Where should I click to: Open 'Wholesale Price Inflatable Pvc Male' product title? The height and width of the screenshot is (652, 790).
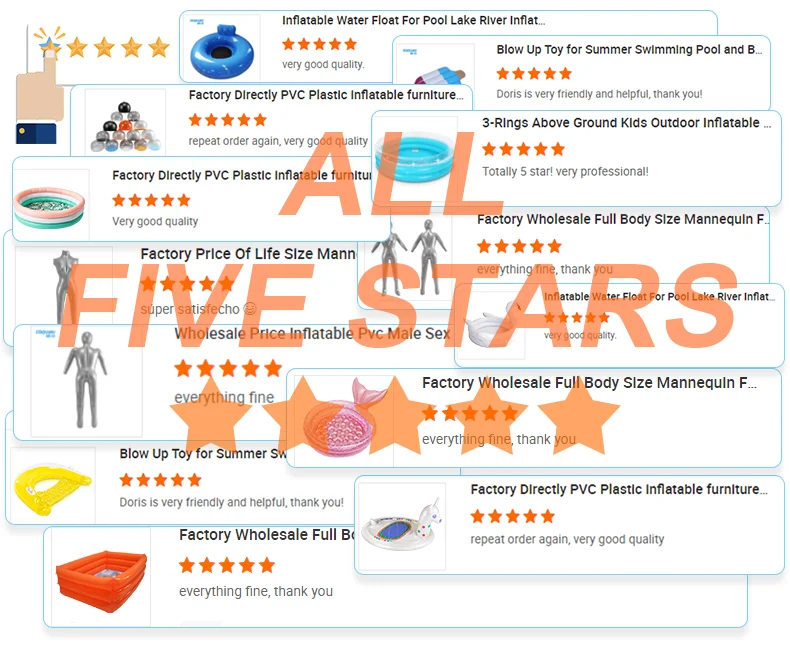[x=312, y=334]
